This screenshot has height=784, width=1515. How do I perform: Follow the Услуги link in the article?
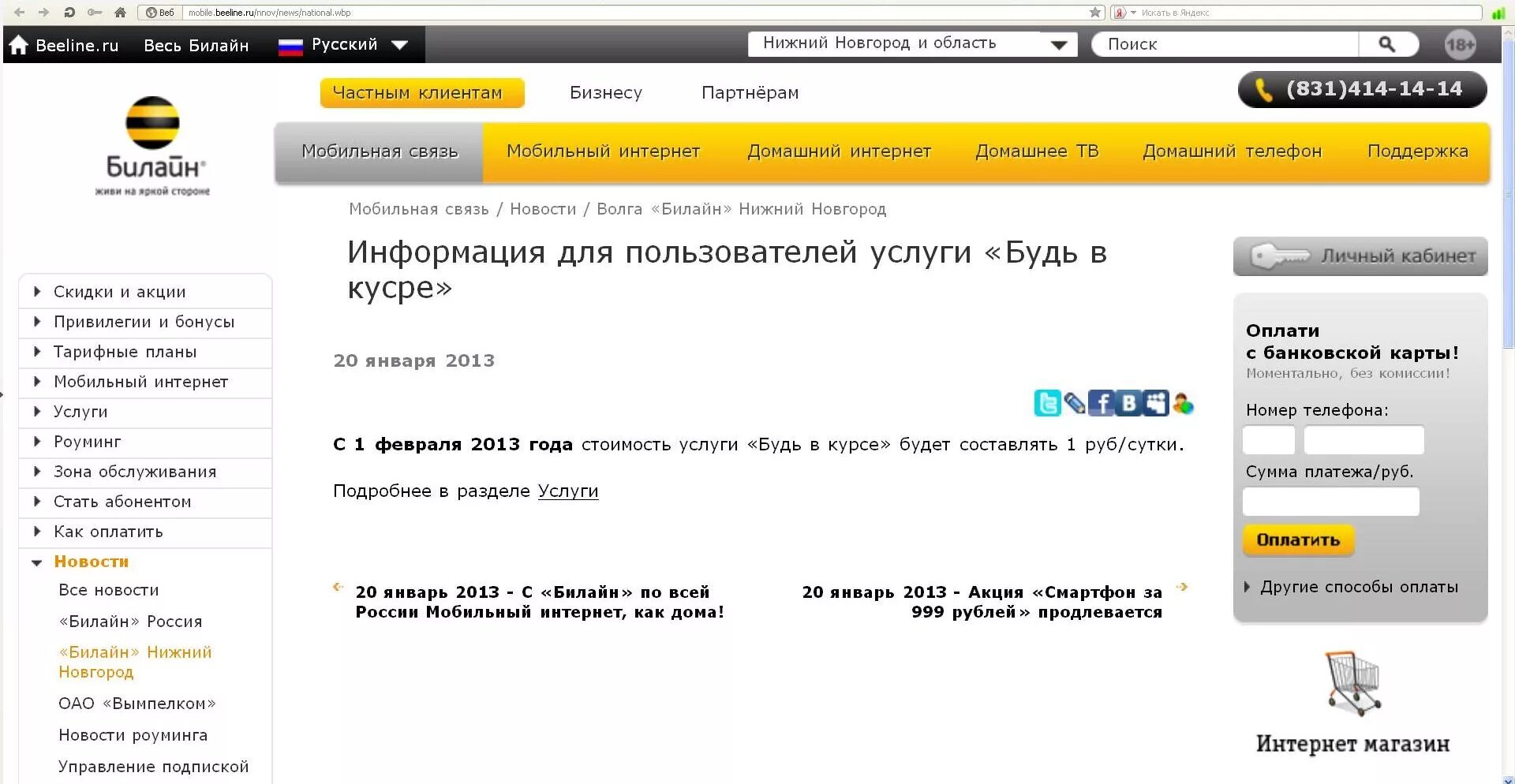[x=568, y=491]
